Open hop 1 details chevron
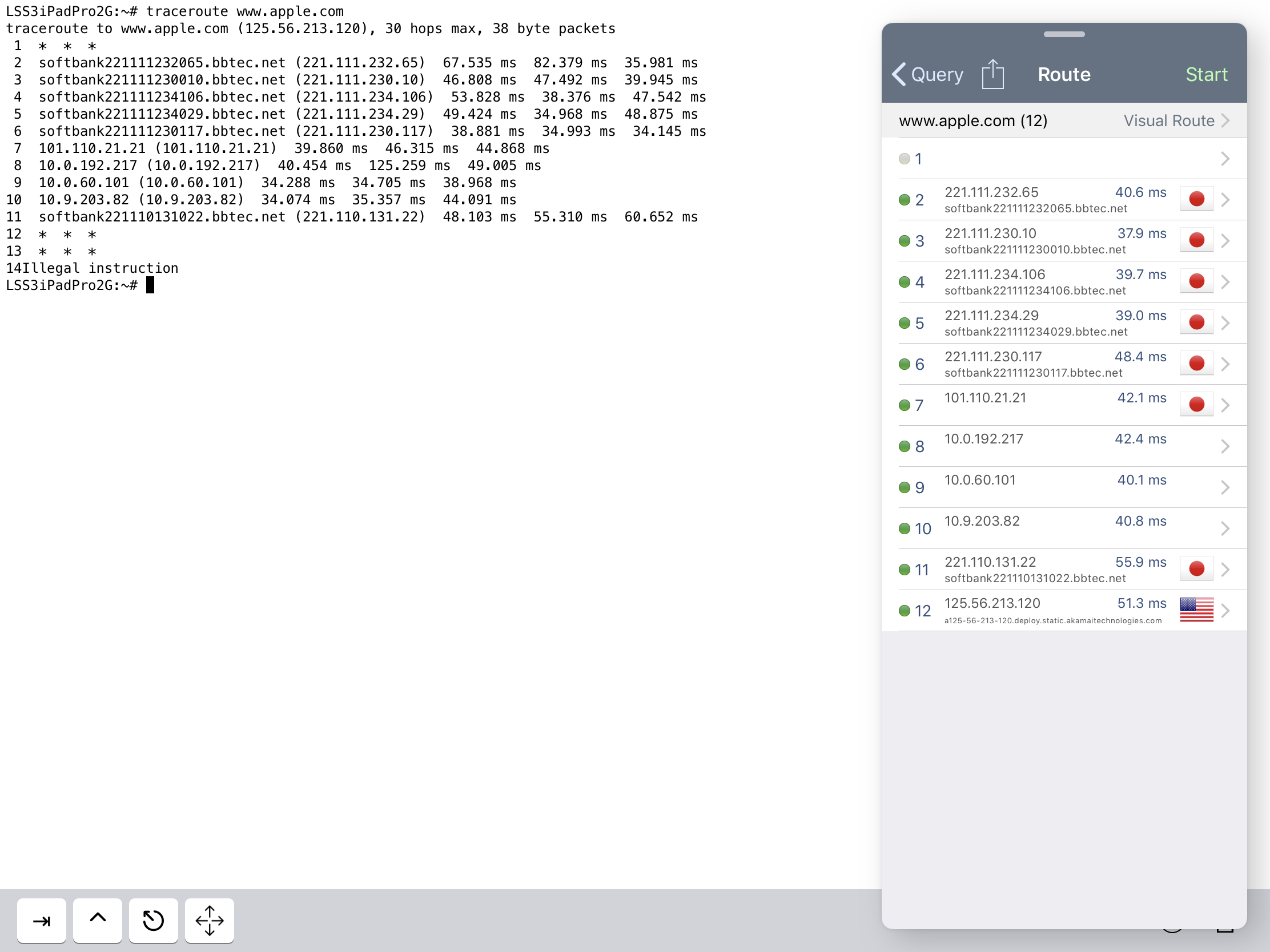1270x952 pixels. click(x=1225, y=159)
